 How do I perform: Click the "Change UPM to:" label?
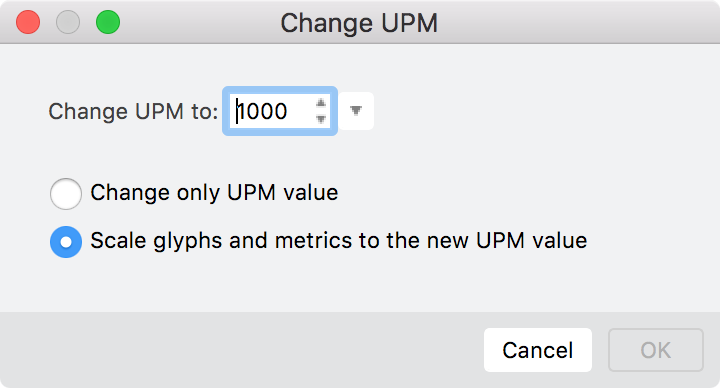pos(133,112)
